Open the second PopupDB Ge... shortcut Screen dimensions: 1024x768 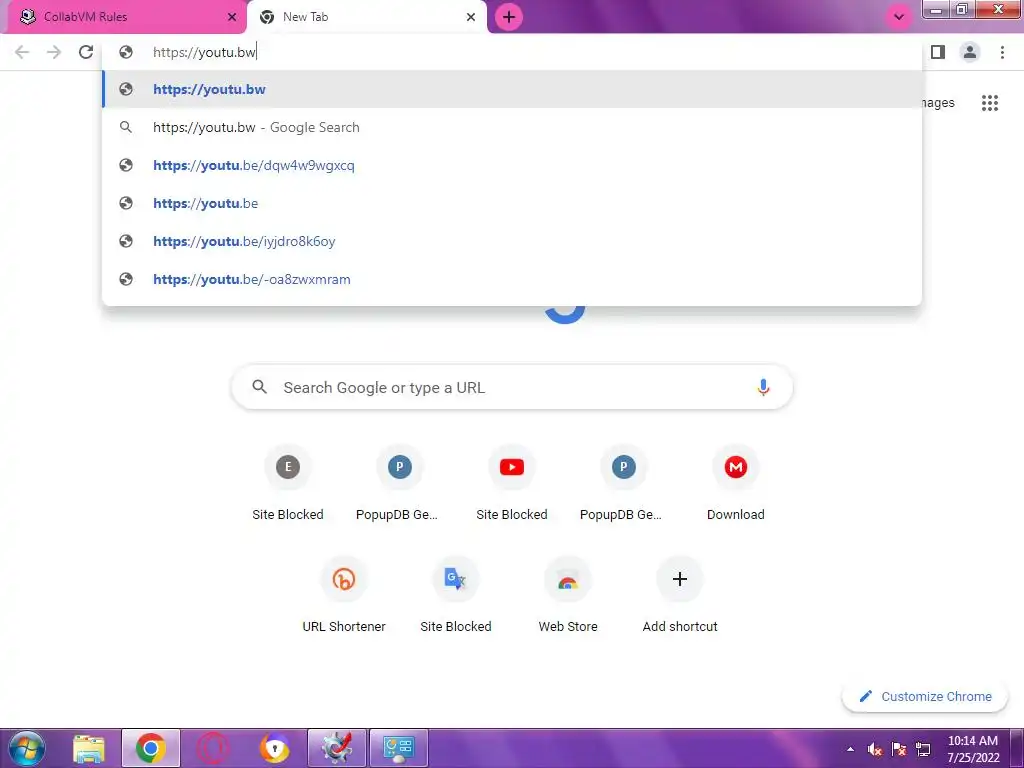(x=624, y=482)
